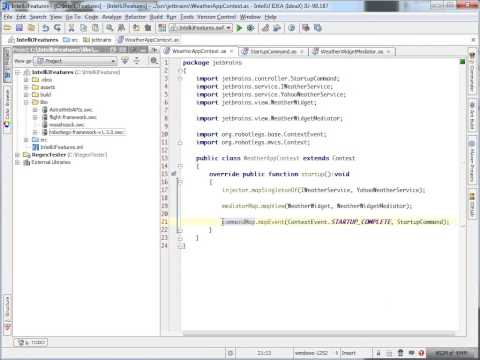Open the File menu
Image resolution: width=480 pixels, height=360 pixels.
point(8,17)
